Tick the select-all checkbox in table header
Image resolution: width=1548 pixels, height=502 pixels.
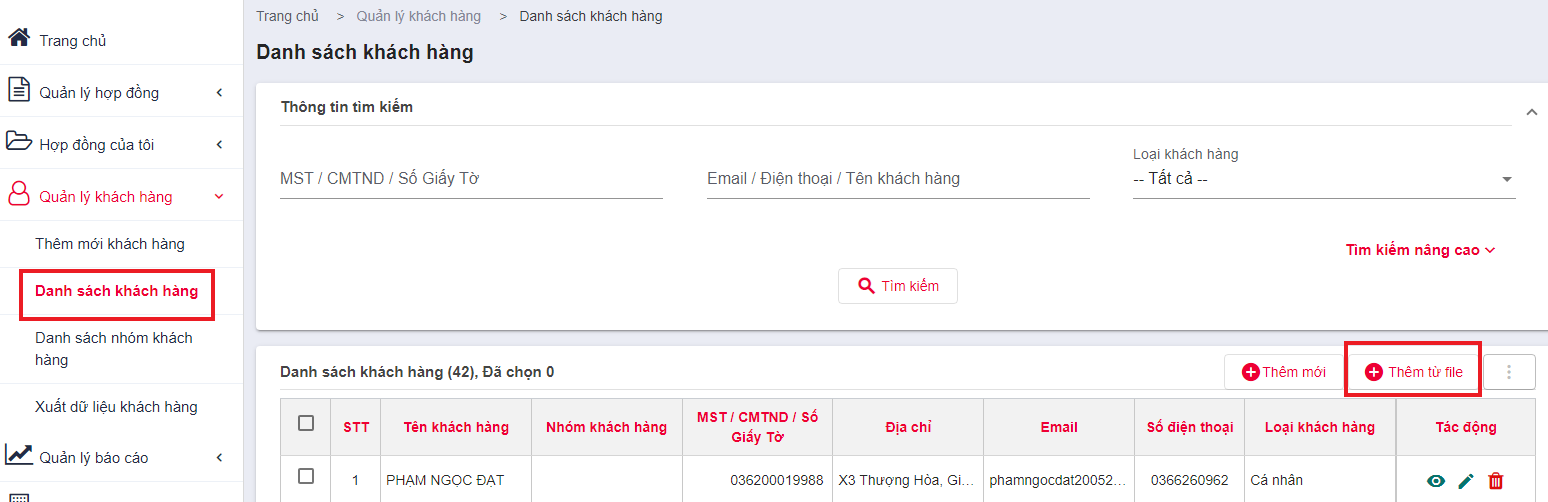click(x=306, y=424)
